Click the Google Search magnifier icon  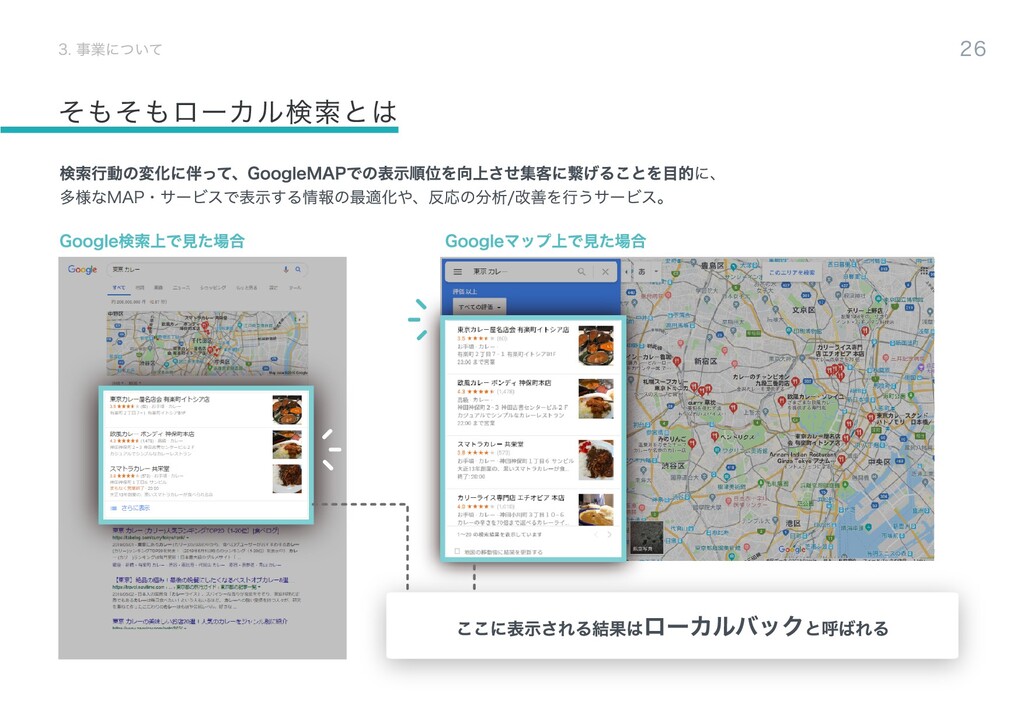pos(298,269)
